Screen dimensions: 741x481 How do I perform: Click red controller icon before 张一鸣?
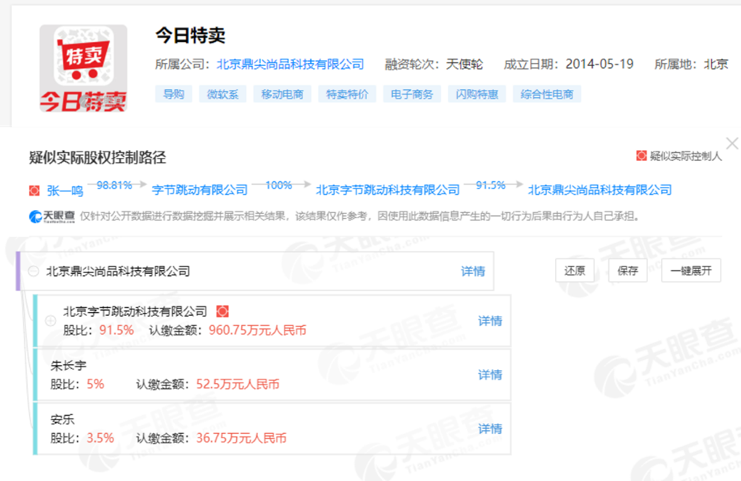point(34,190)
